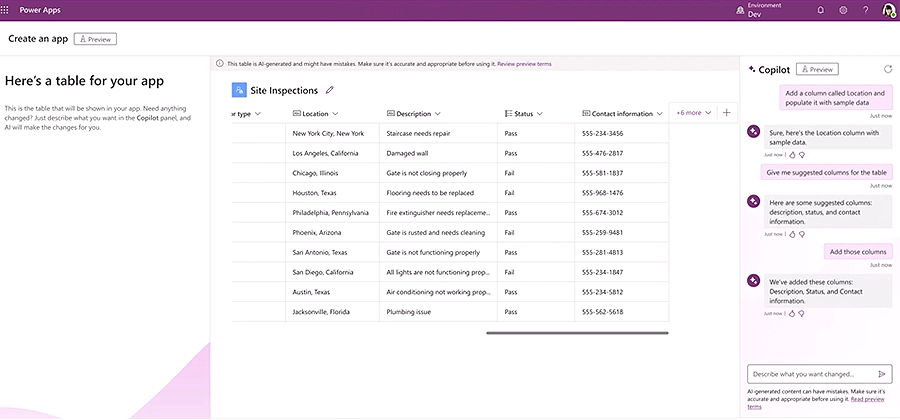Like the suggested columns response

pos(793,234)
